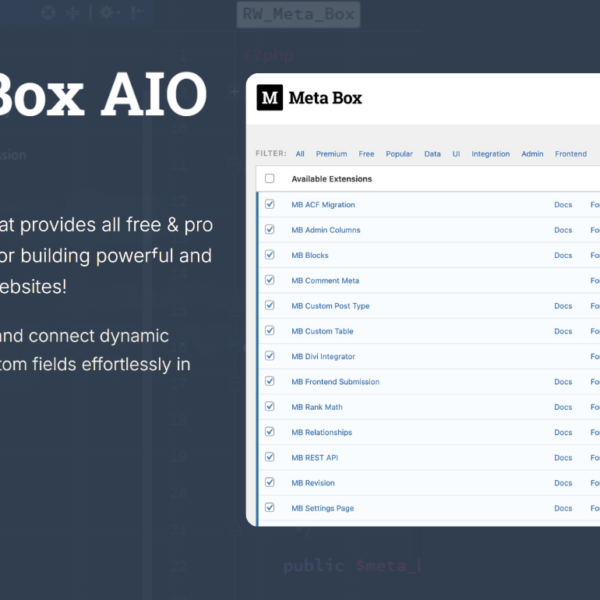
Task: Uncheck the MB ACF Migration checkbox
Action: click(x=269, y=204)
